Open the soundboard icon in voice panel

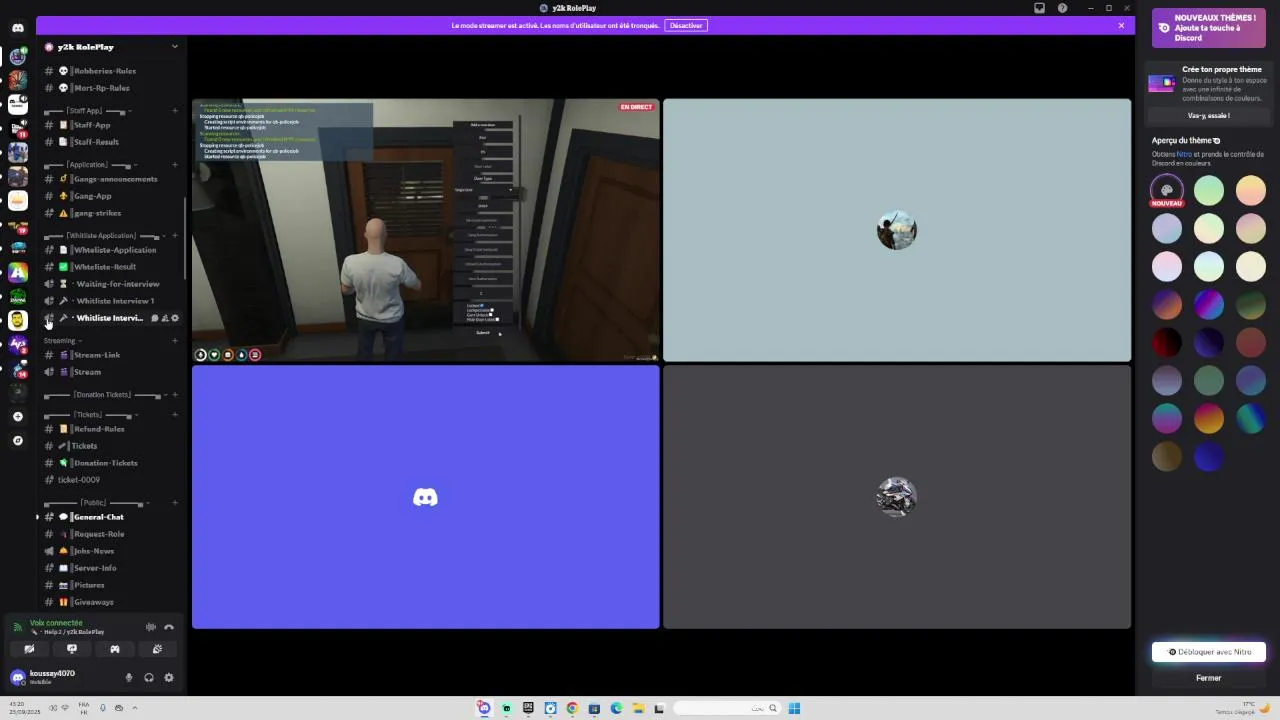click(157, 649)
